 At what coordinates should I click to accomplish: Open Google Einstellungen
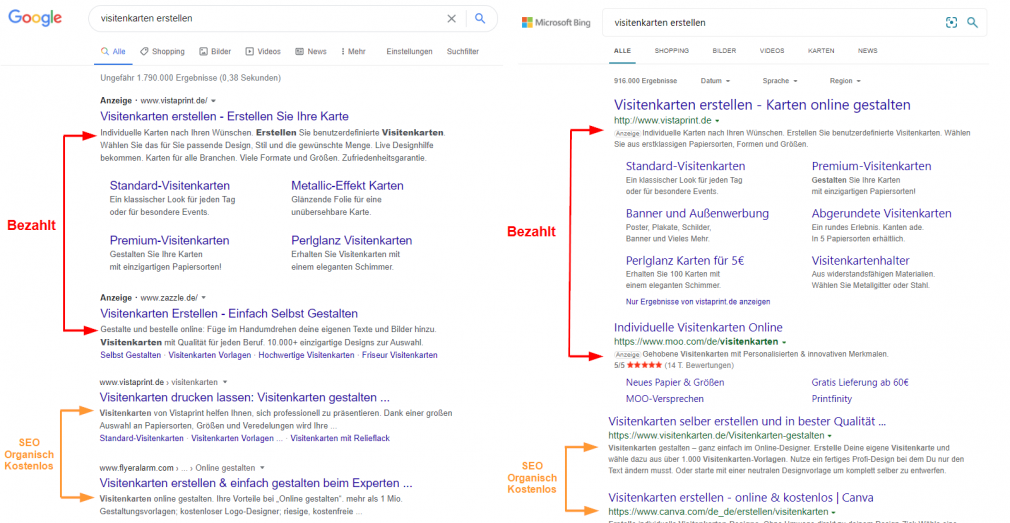(409, 52)
